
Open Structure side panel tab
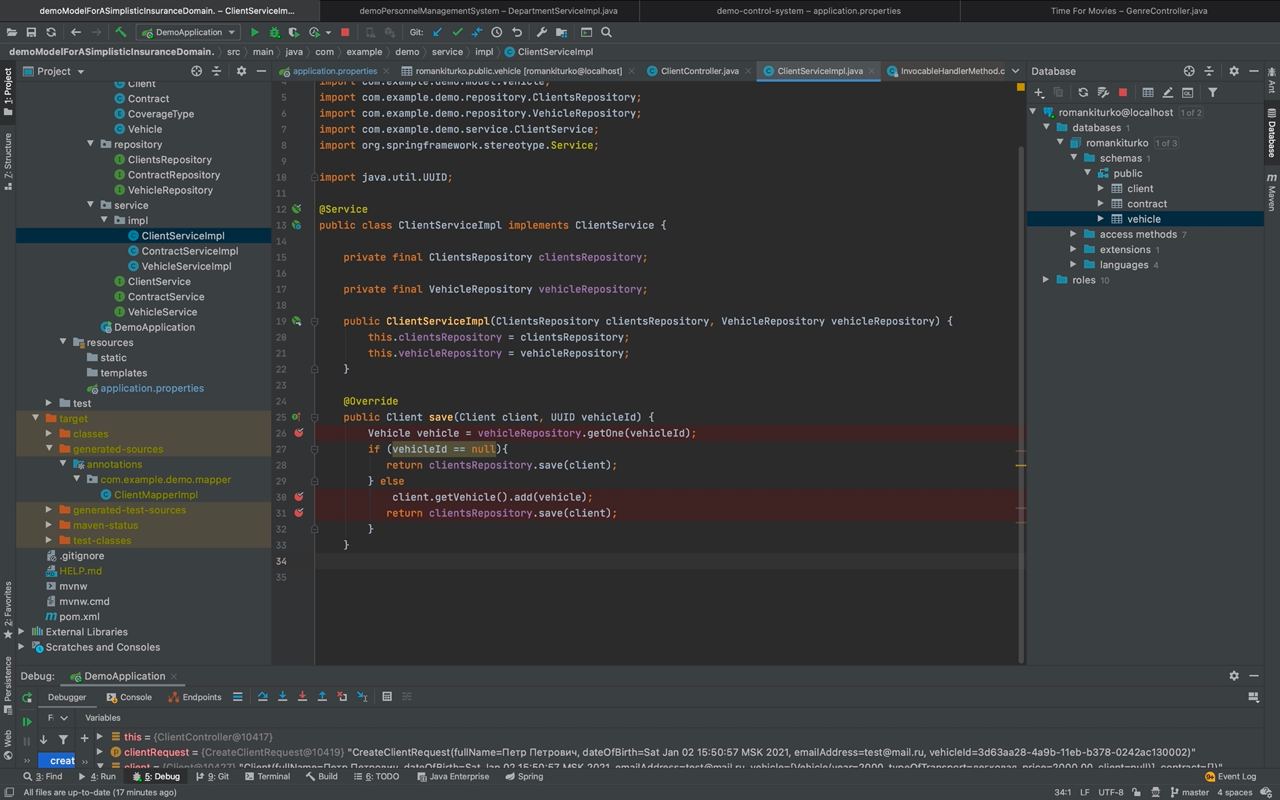coord(8,160)
